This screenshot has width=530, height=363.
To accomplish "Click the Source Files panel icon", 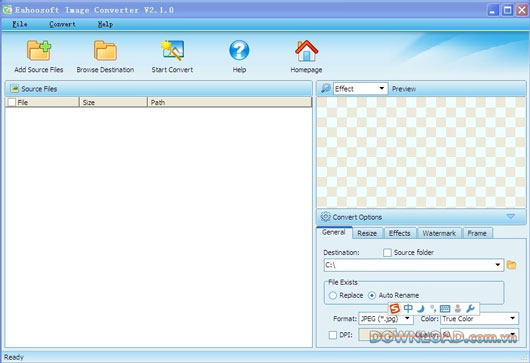I will coord(15,89).
